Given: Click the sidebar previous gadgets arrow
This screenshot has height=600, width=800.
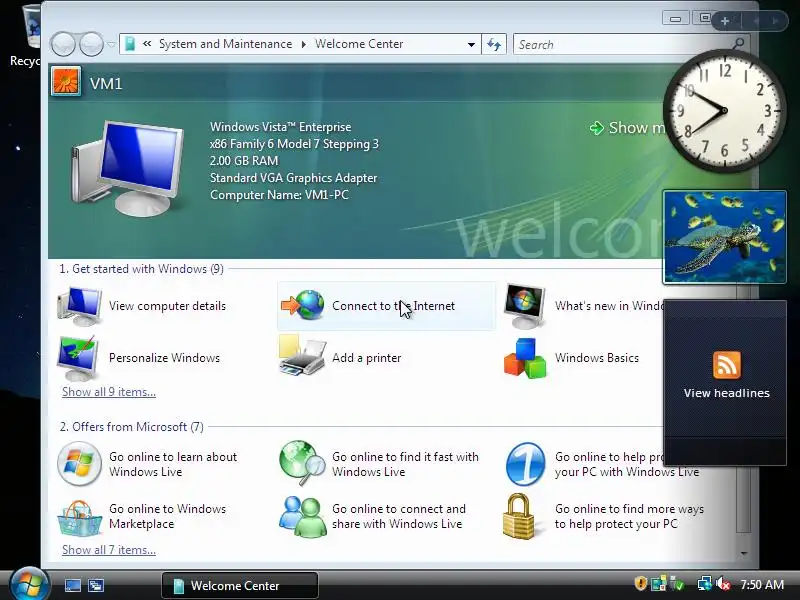Looking at the screenshot, I should [x=756, y=21].
